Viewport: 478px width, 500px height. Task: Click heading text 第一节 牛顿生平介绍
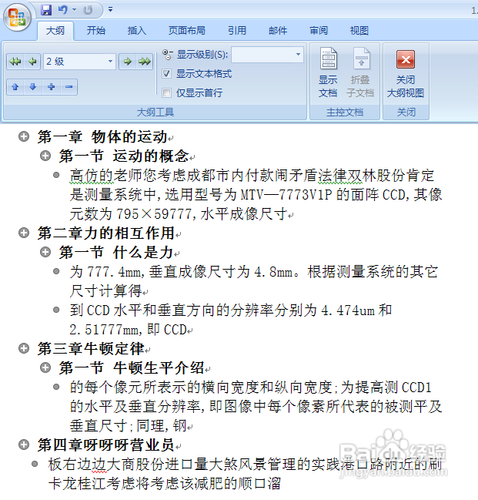pos(132,368)
